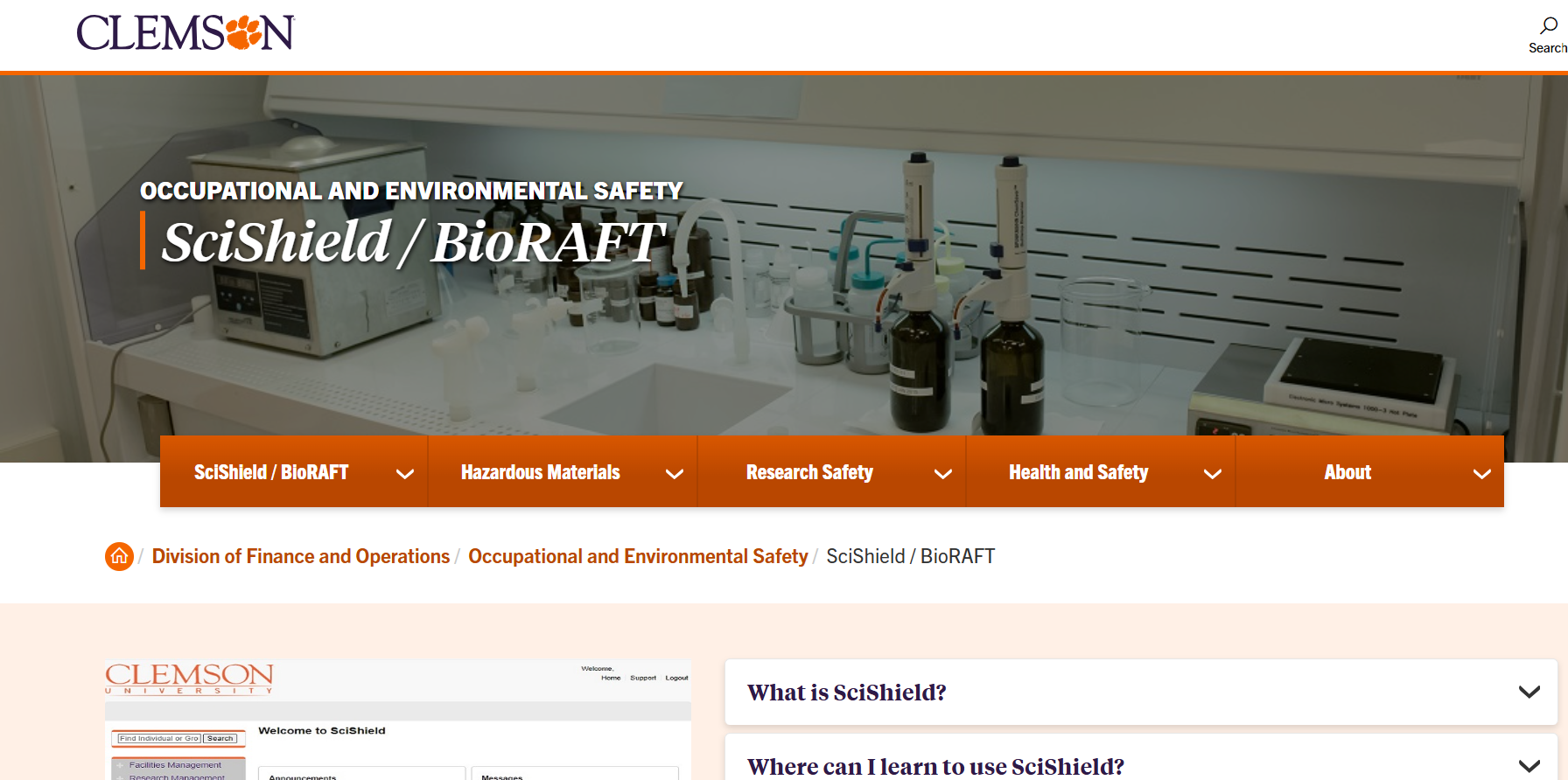Expand the chevron beside About
This screenshot has width=1568, height=780.
1482,474
